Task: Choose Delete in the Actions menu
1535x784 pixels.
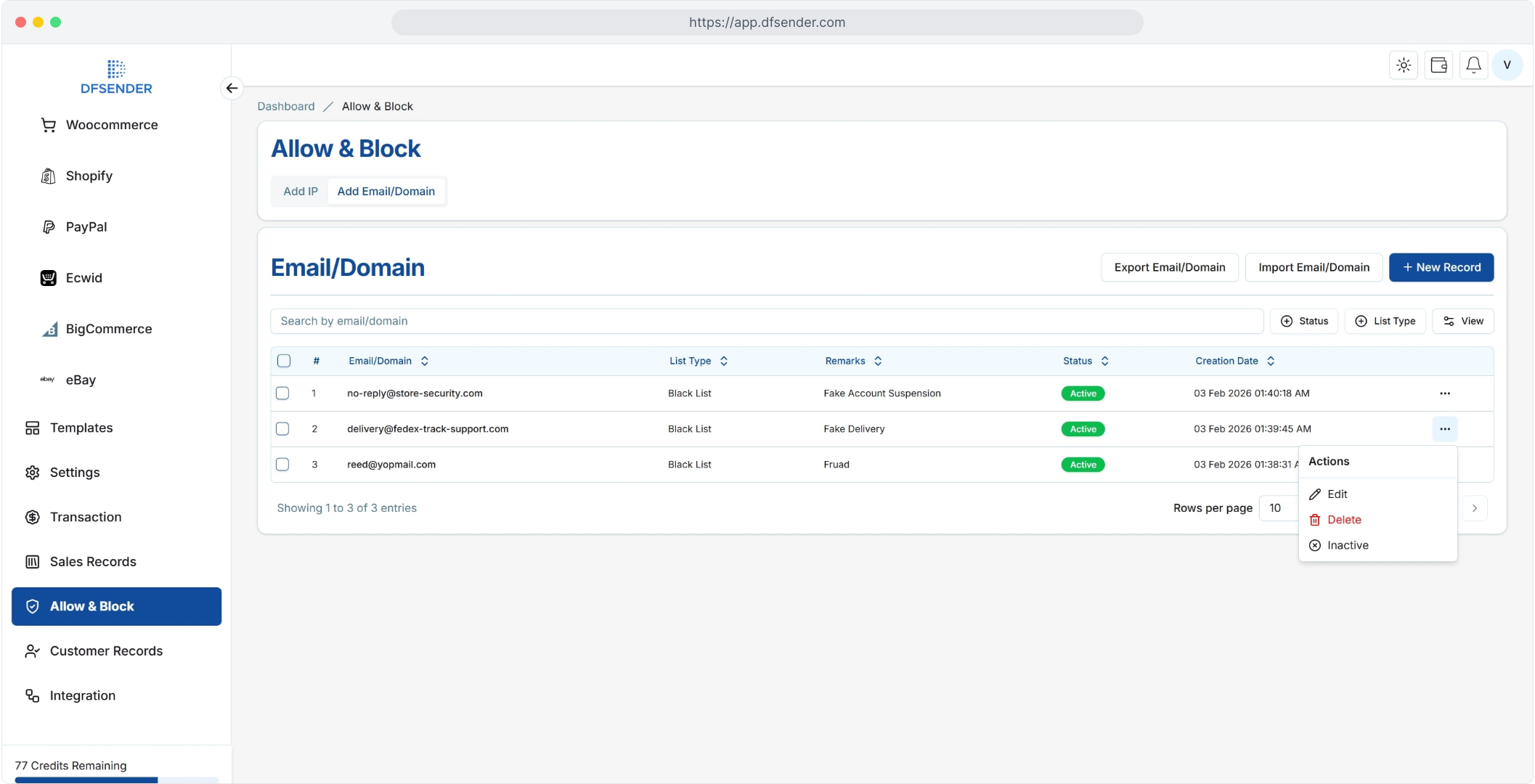Action: click(x=1343, y=520)
